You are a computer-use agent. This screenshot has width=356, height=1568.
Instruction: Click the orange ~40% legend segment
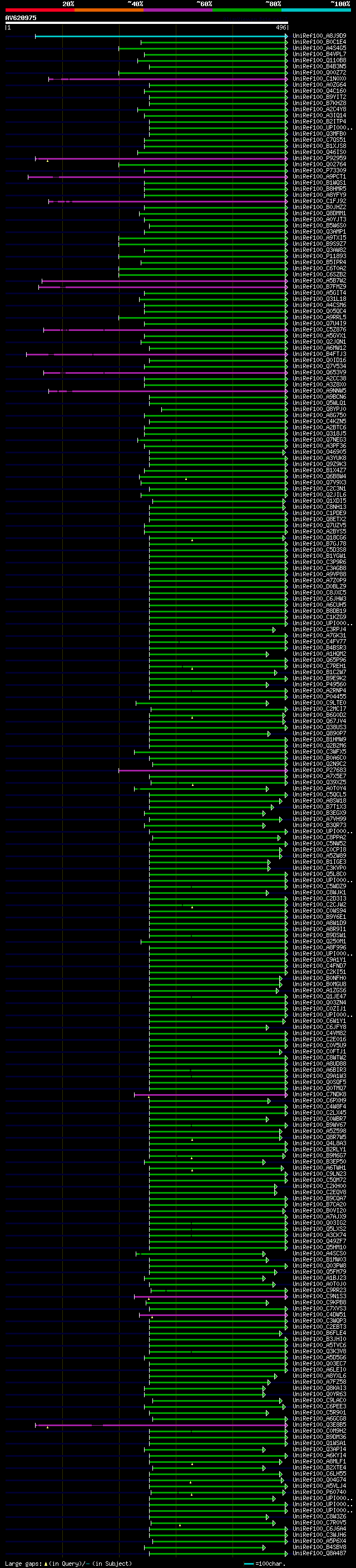tap(109, 11)
